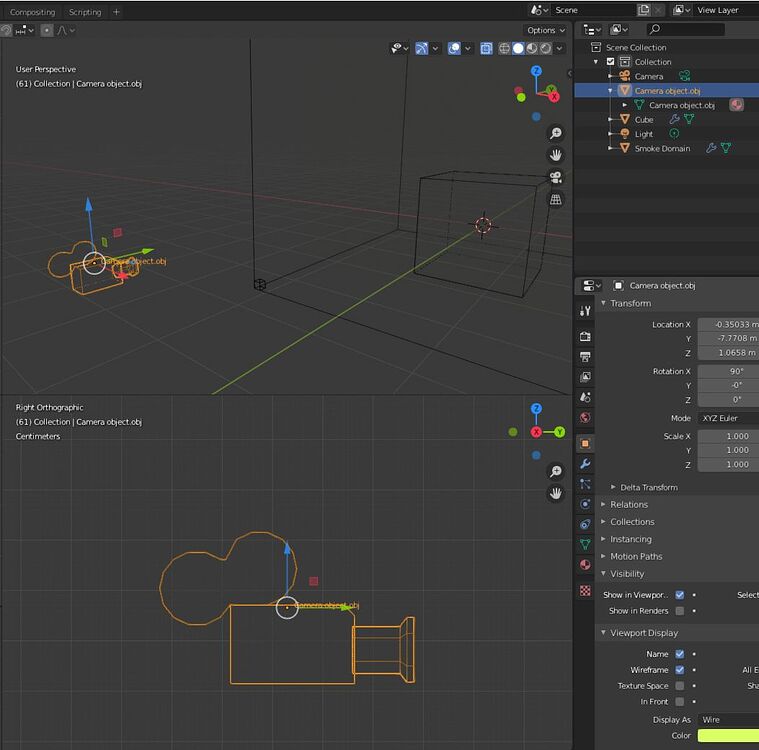Click the outliner search field

coord(685,30)
